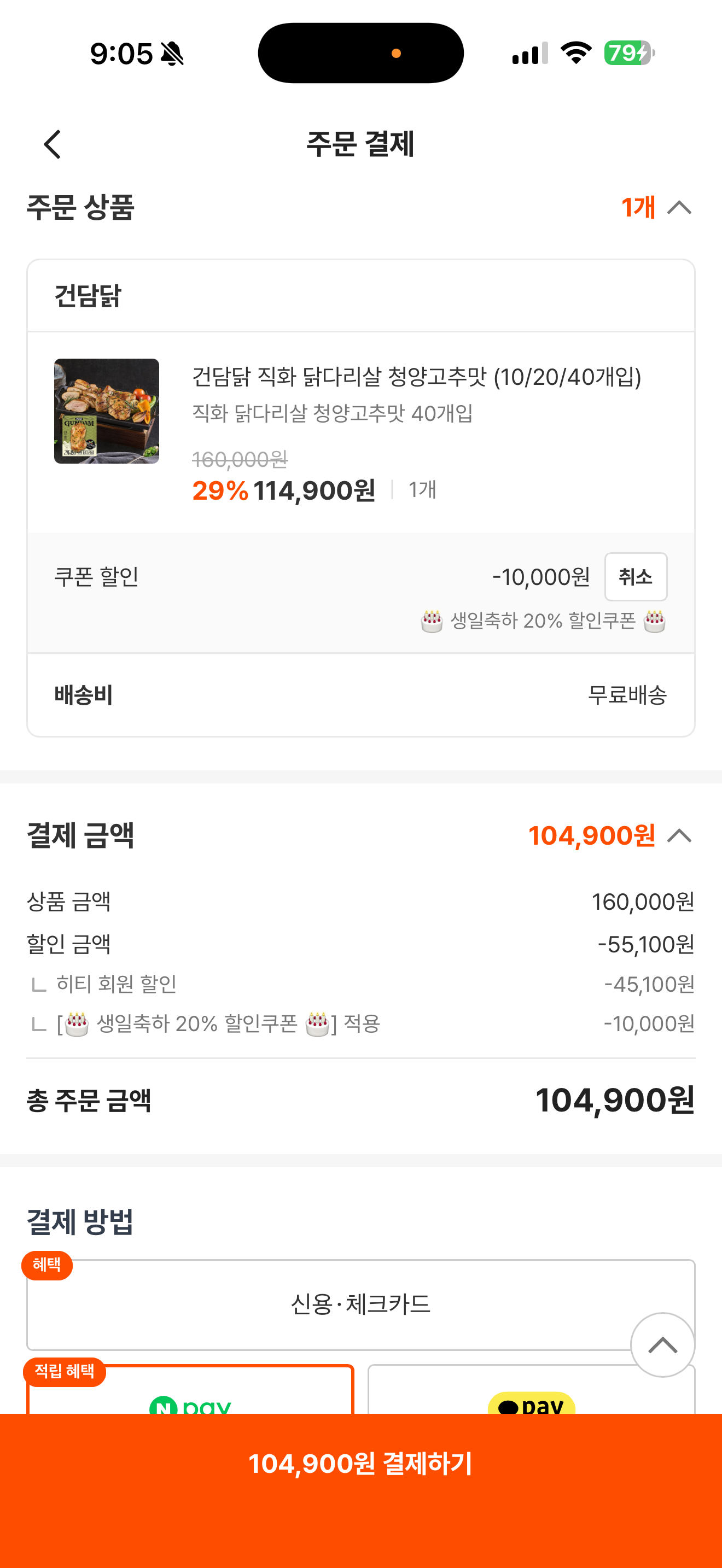Tap the back arrow icon
Viewport: 722px width, 1568px height.
click(x=53, y=144)
